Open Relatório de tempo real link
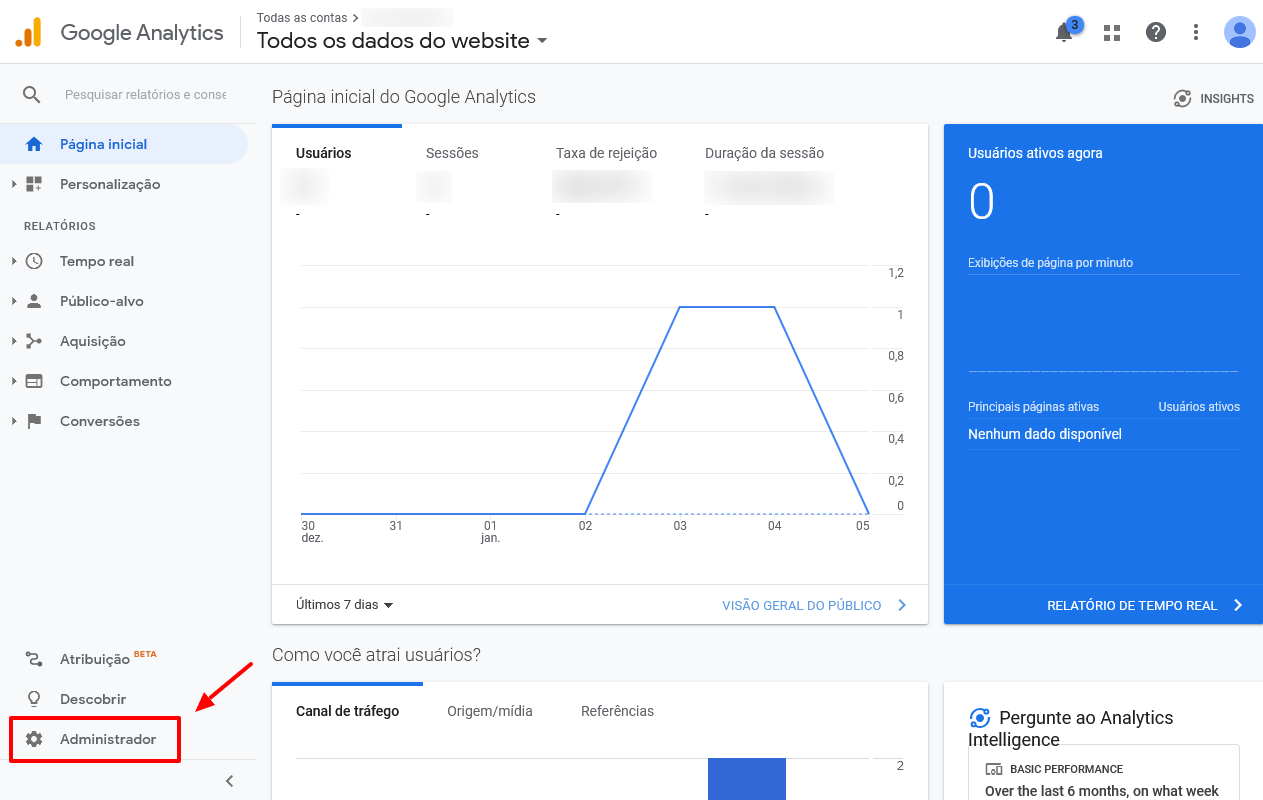The height and width of the screenshot is (800, 1263). [1145, 605]
